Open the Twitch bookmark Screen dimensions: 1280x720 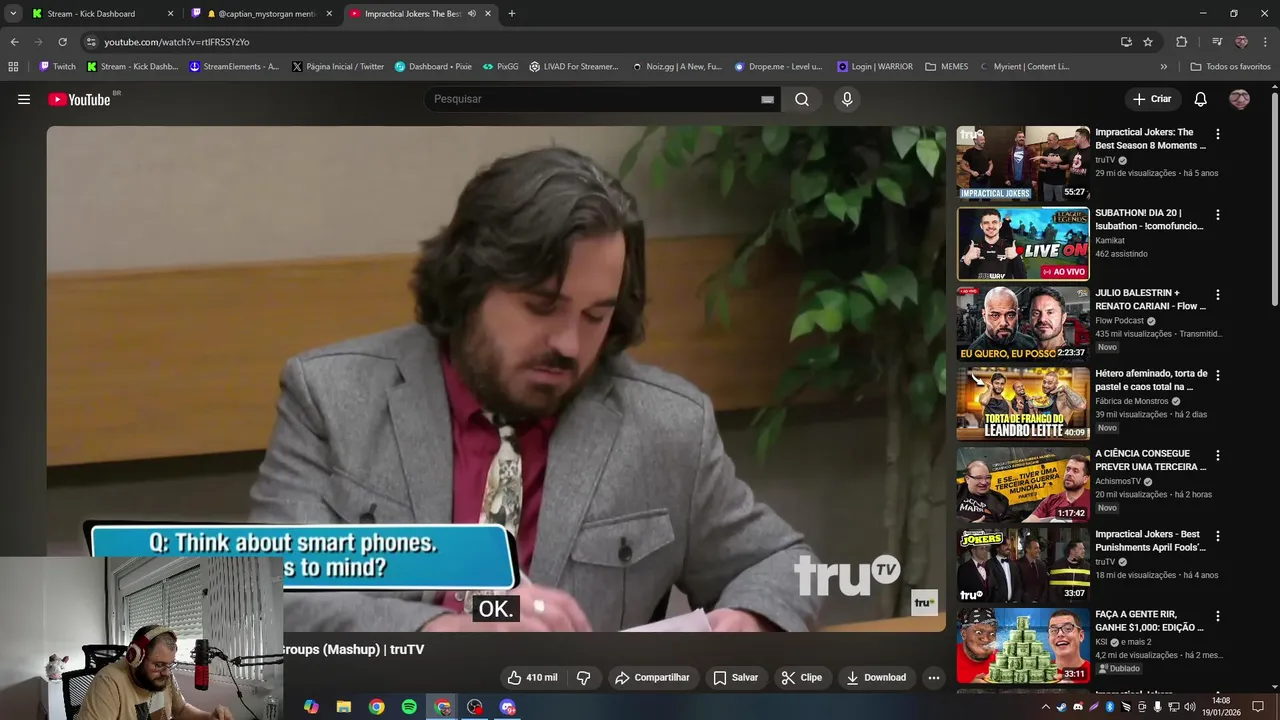[57, 67]
